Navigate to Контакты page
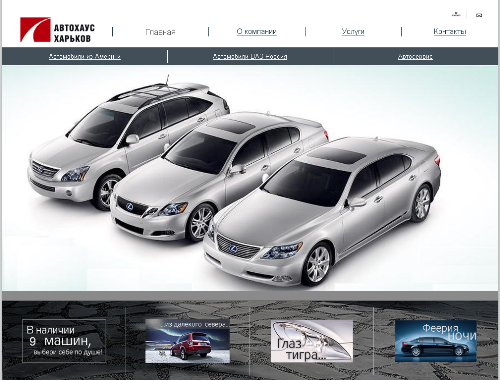The image size is (500, 380). (x=450, y=31)
